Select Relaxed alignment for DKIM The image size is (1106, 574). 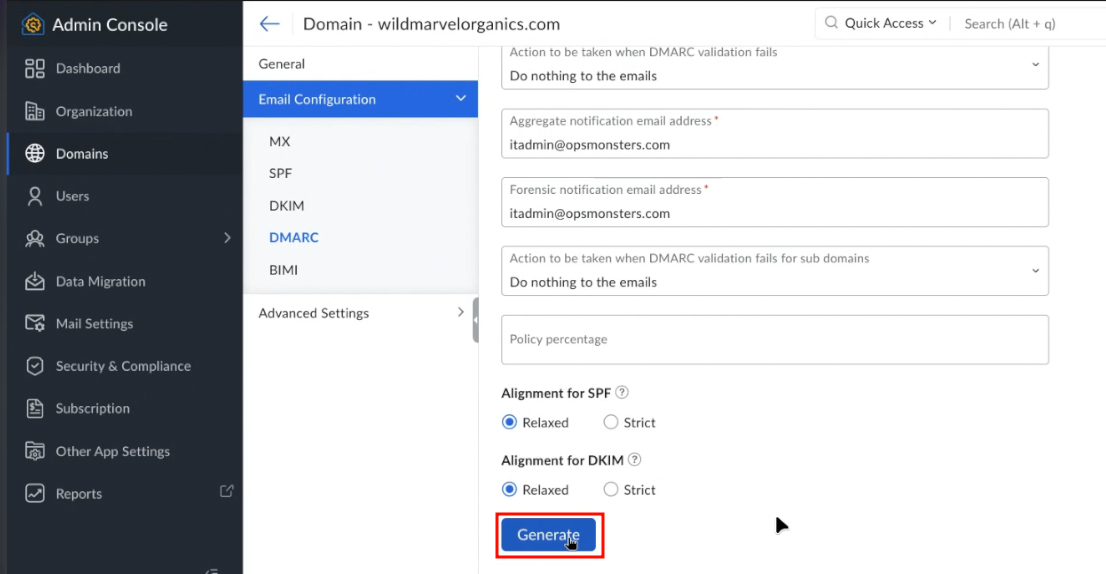pyautogui.click(x=510, y=490)
